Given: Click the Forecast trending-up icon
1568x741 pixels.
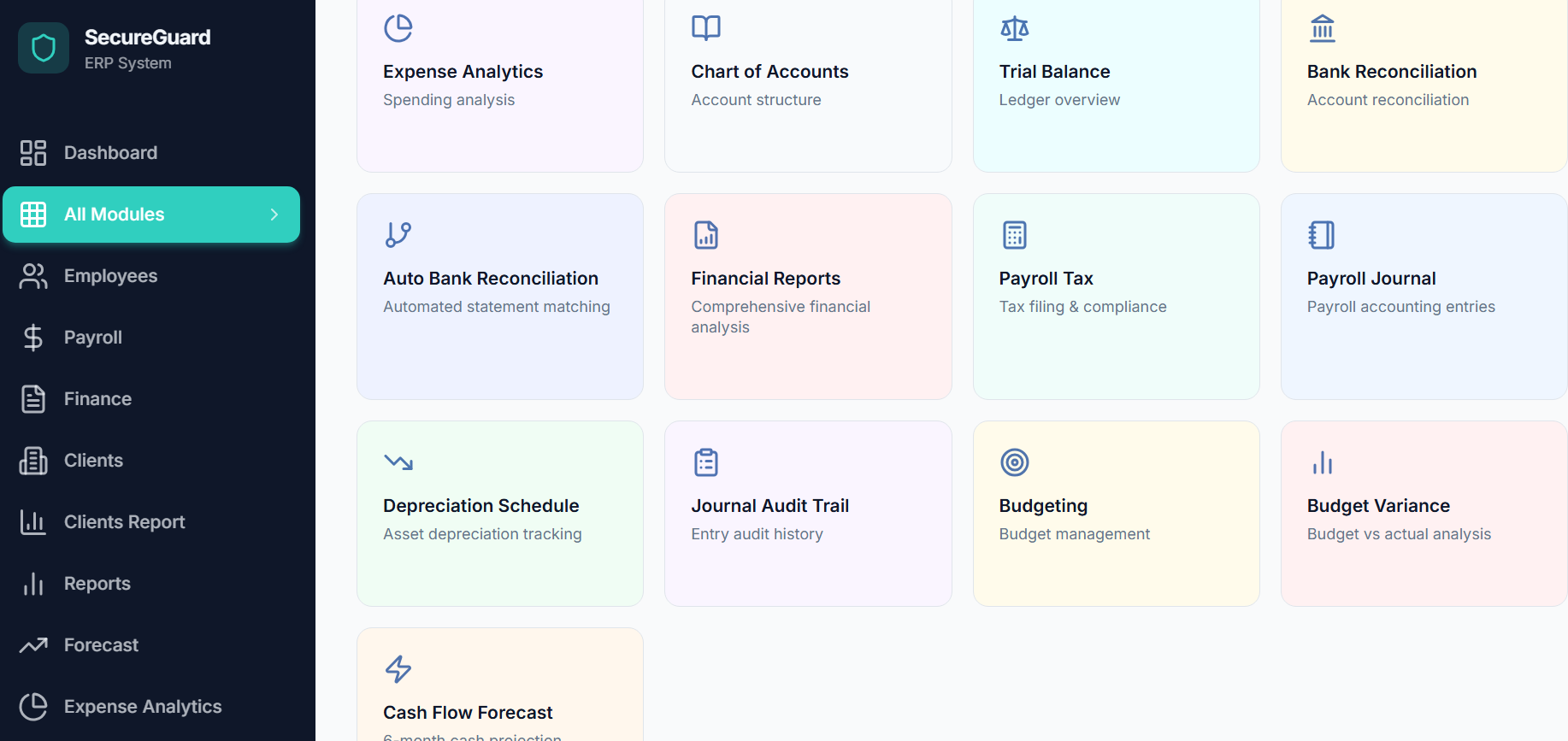Looking at the screenshot, I should tap(33, 645).
